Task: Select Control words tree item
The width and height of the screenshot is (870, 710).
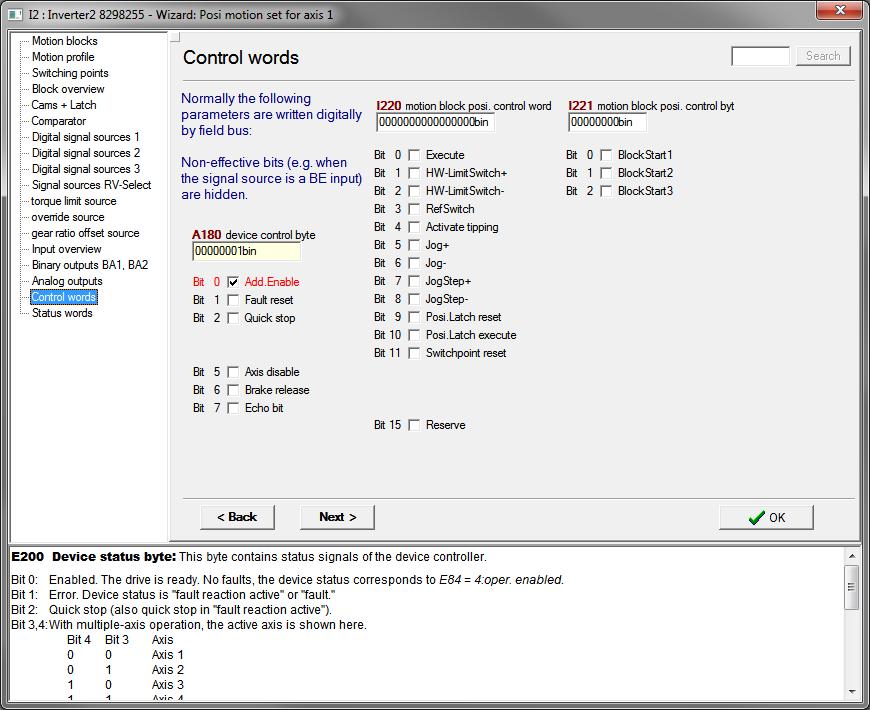Action: [x=63, y=297]
